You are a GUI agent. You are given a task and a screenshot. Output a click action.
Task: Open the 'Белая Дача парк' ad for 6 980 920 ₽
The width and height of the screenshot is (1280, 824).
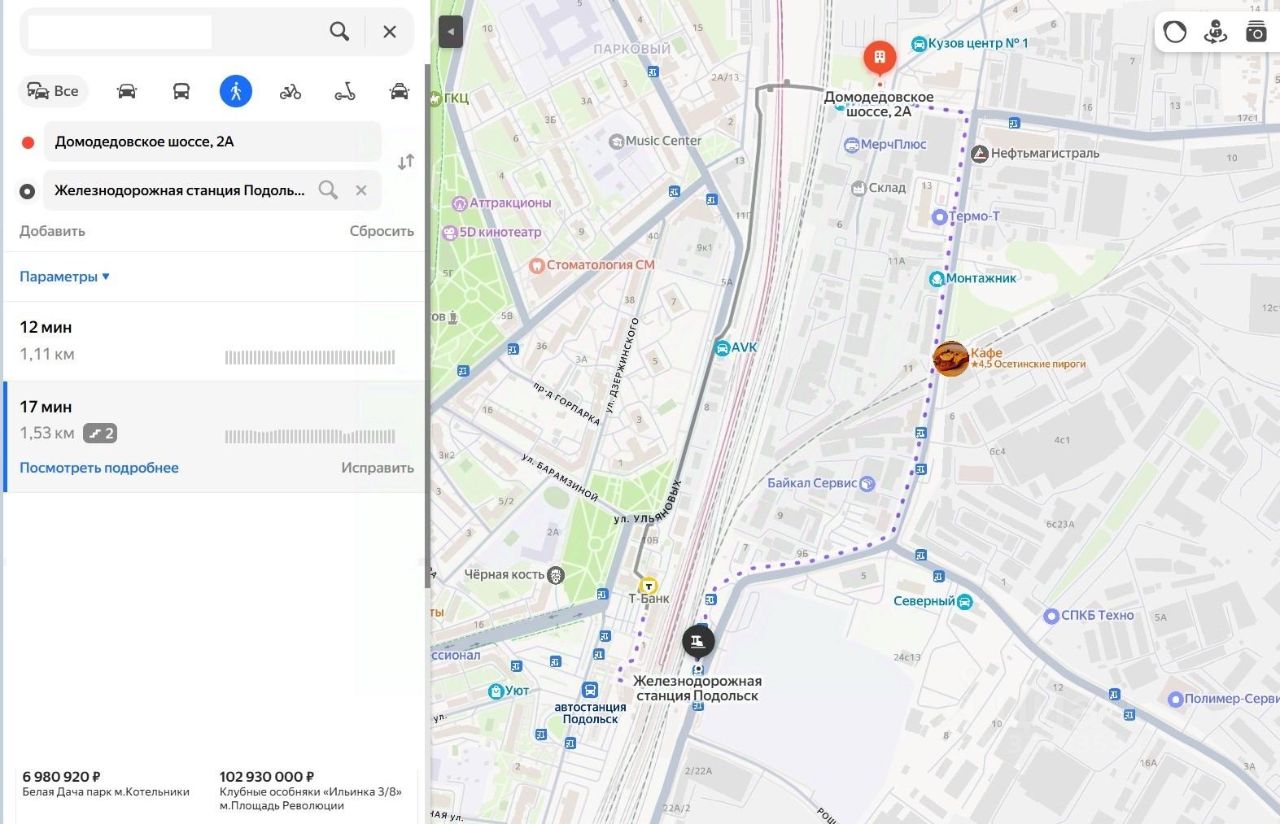pyautogui.click(x=106, y=784)
